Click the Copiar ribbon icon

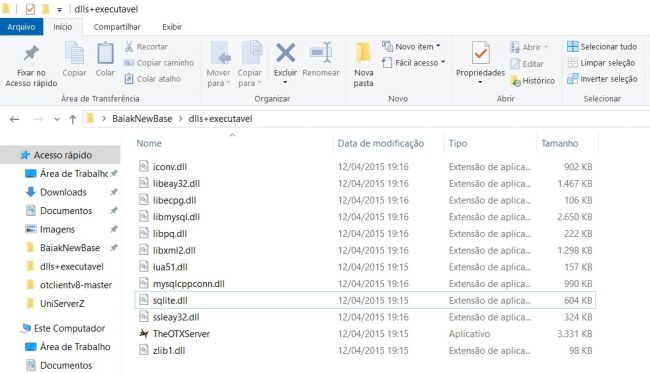click(x=74, y=54)
